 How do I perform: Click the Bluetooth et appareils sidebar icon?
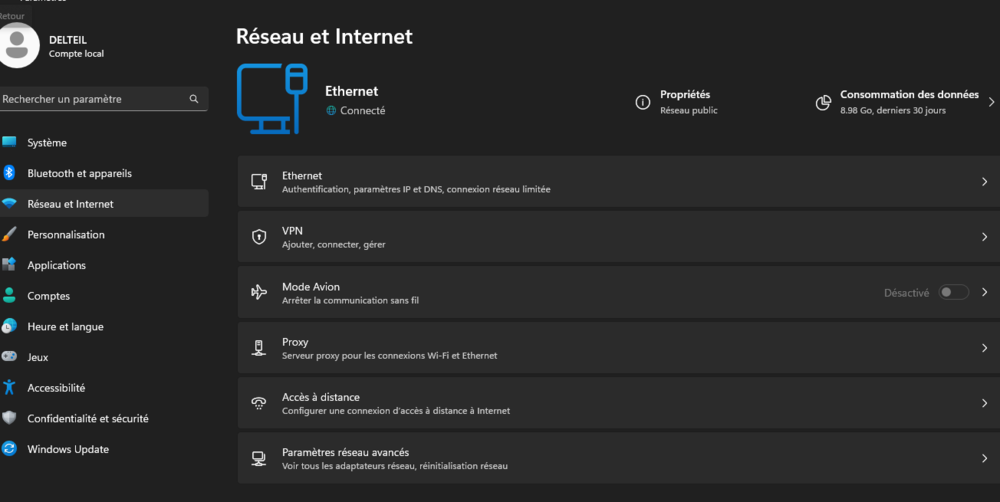pyautogui.click(x=9, y=173)
